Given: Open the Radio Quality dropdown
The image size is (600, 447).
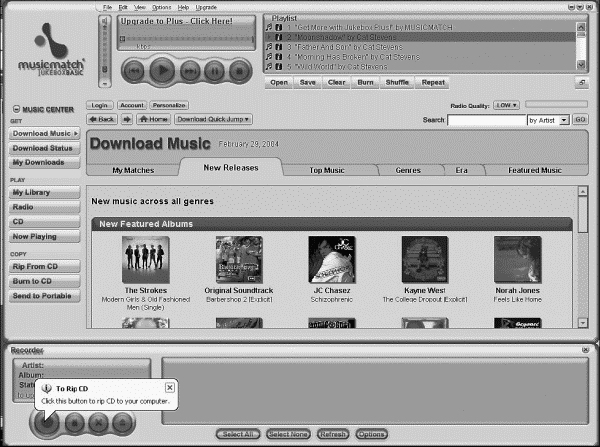Looking at the screenshot, I should (507, 104).
